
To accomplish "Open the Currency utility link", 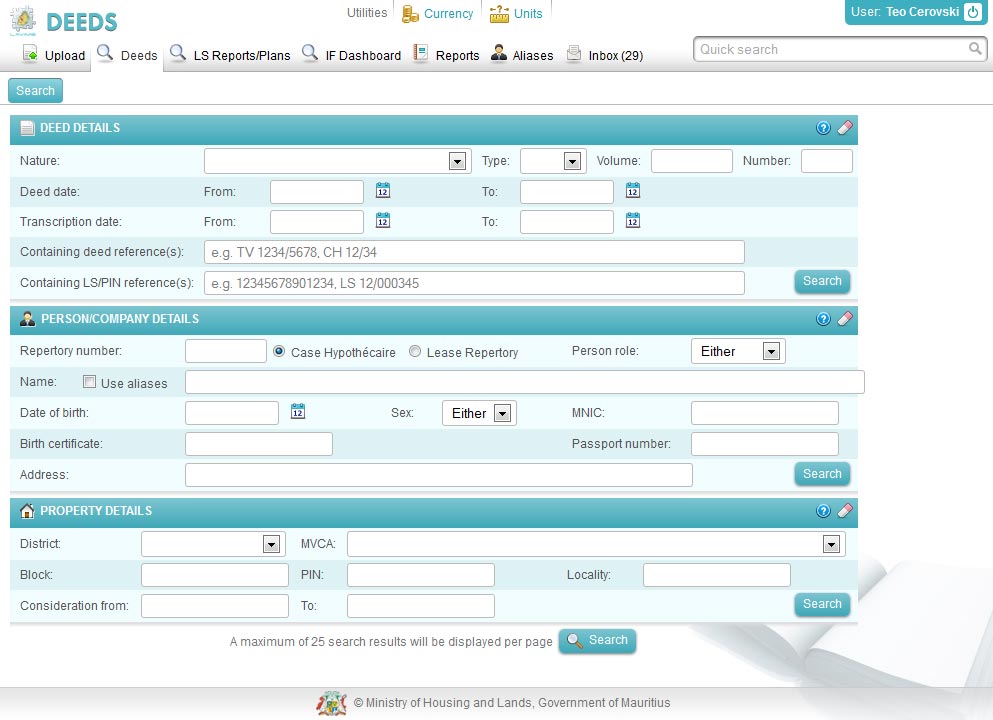I will 448,14.
